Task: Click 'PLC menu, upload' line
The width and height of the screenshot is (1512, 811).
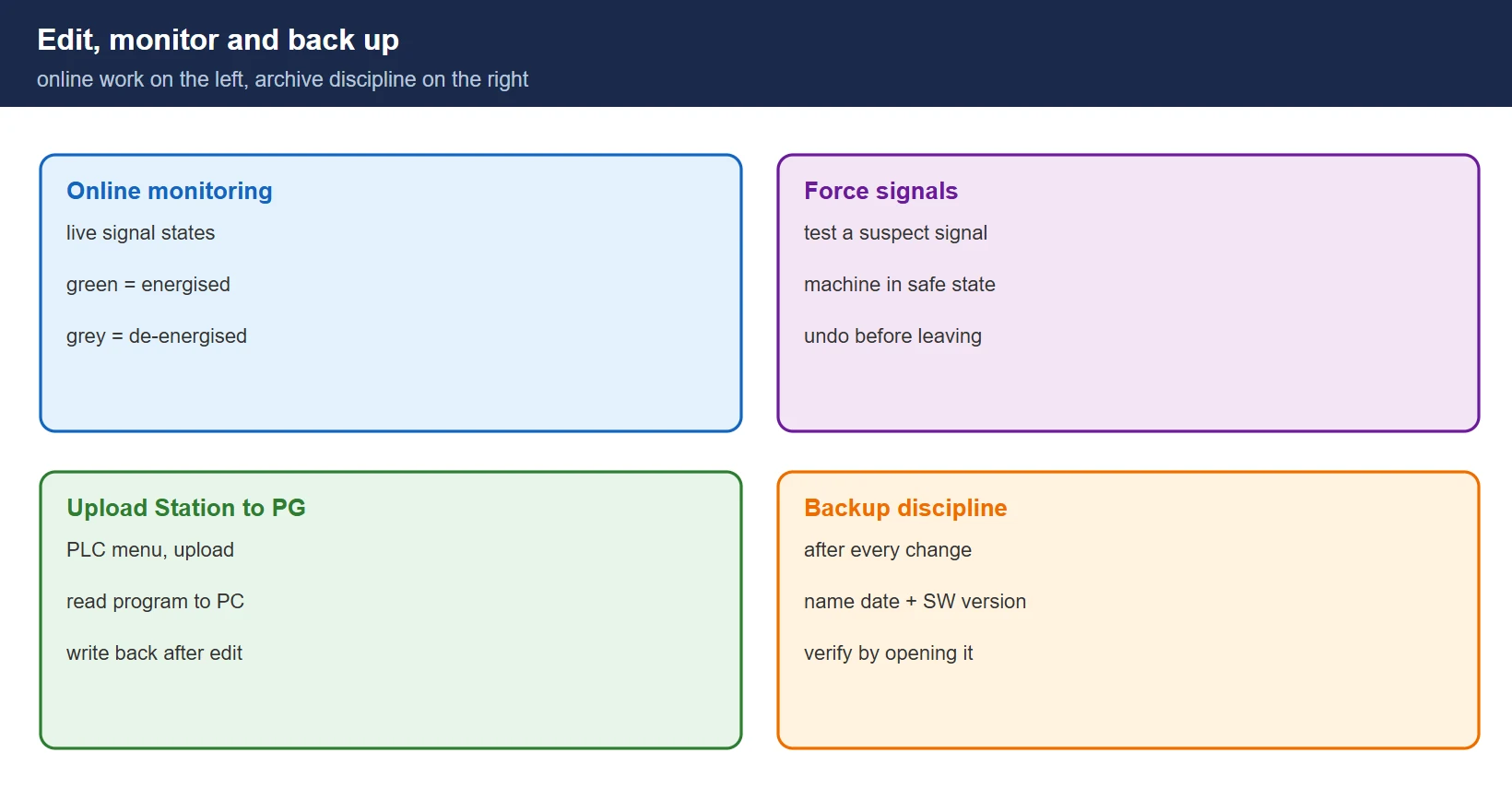Action: click(150, 550)
